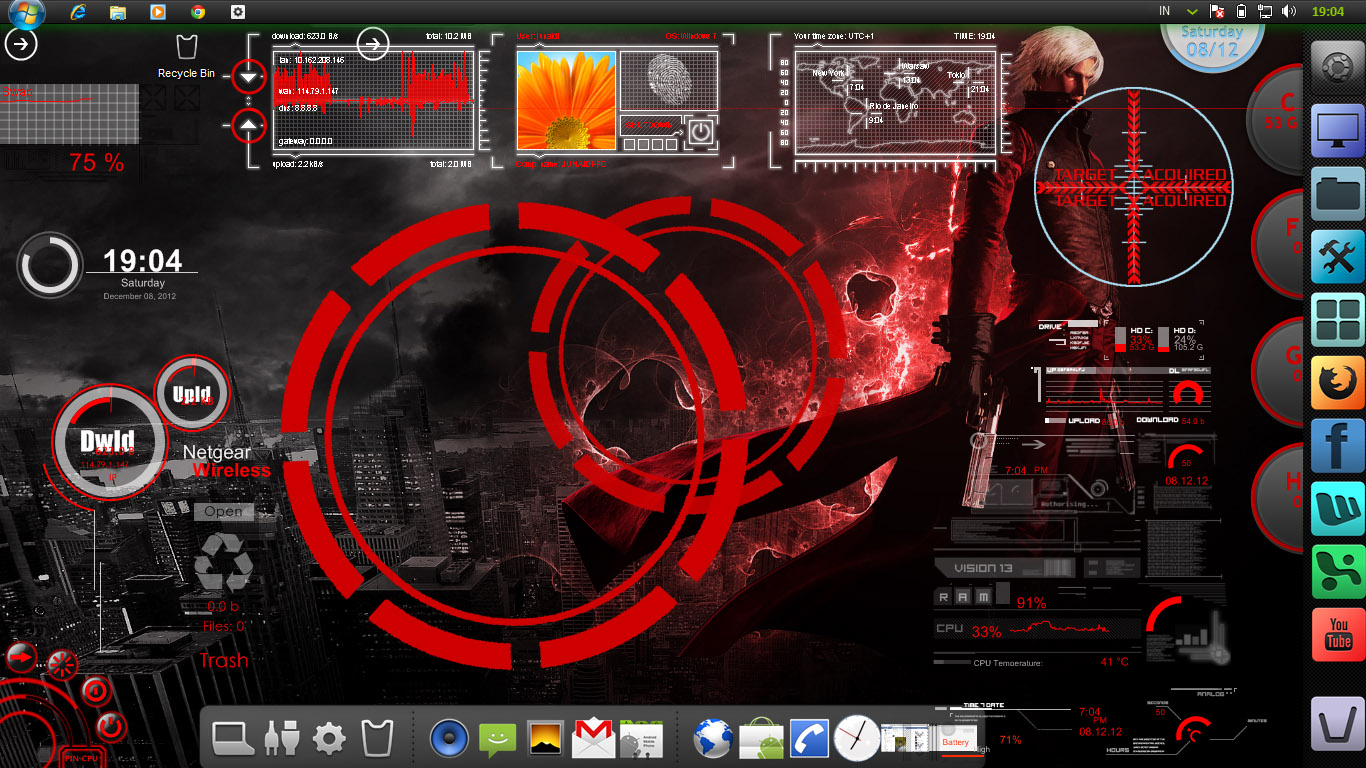The width and height of the screenshot is (1366, 768).
Task: Open the trash bin icon at the right dock bottom
Action: 1338,724
